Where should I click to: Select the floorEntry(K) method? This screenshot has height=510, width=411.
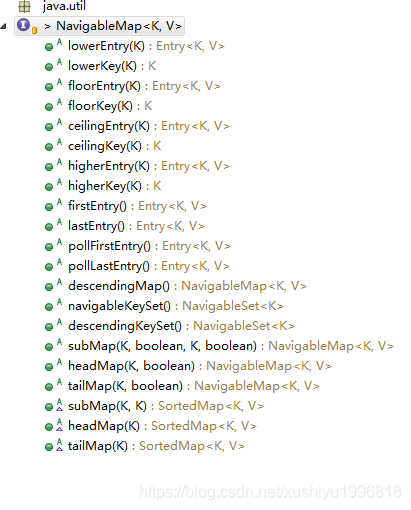[x=144, y=86]
